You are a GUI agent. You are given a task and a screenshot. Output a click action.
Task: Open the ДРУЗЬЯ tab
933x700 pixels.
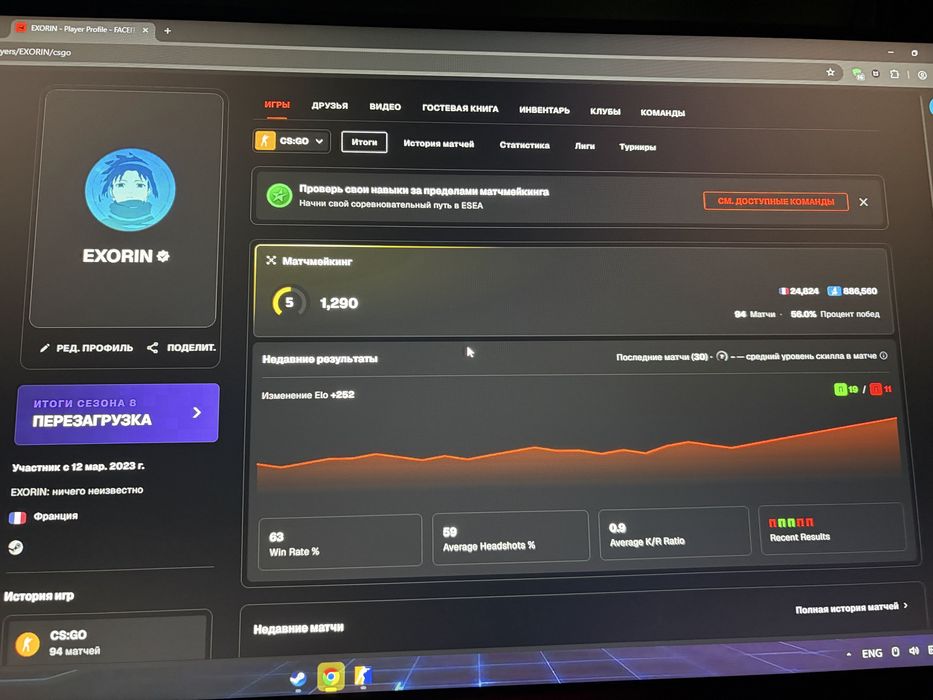pyautogui.click(x=330, y=106)
